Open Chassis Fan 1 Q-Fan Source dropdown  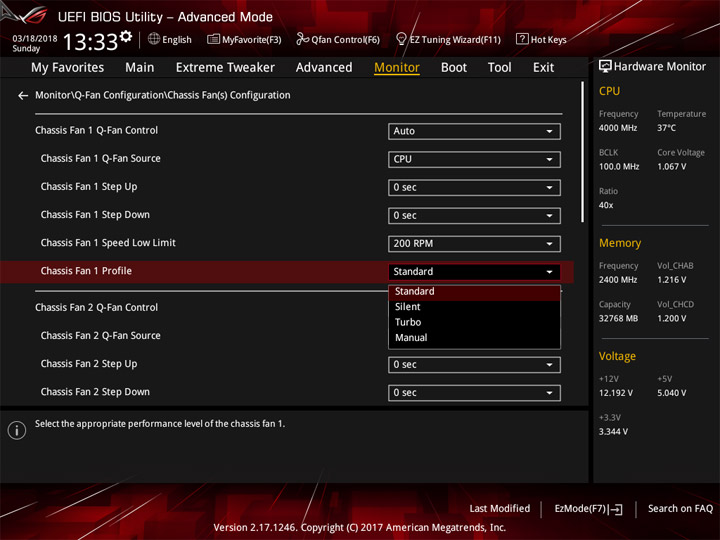point(474,159)
